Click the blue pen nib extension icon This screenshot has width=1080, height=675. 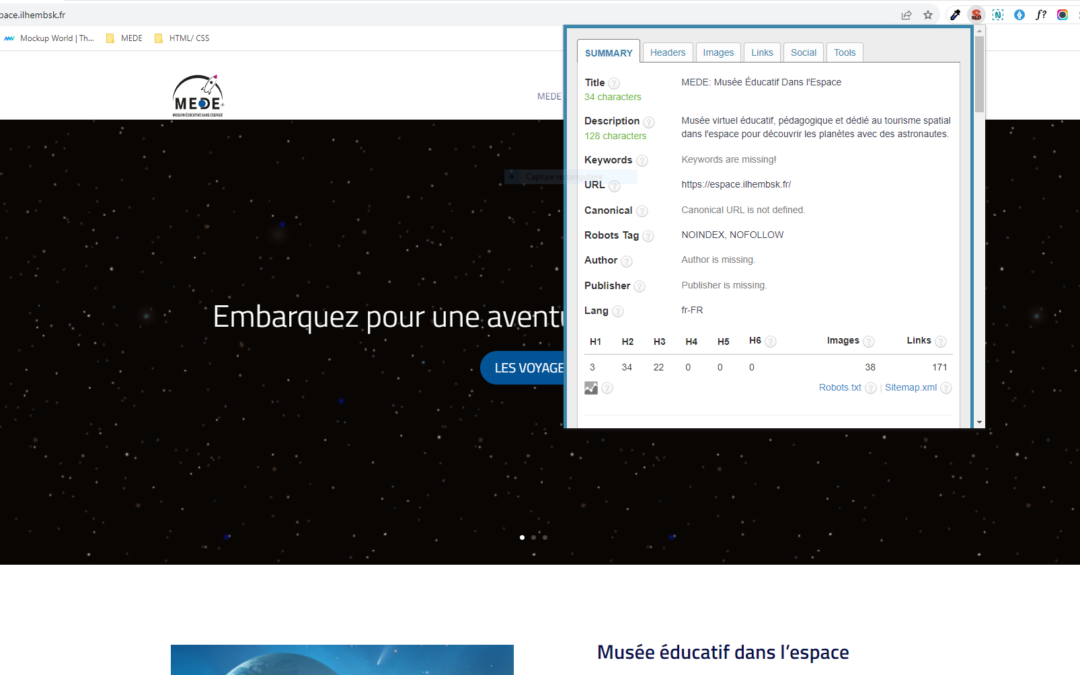1019,14
